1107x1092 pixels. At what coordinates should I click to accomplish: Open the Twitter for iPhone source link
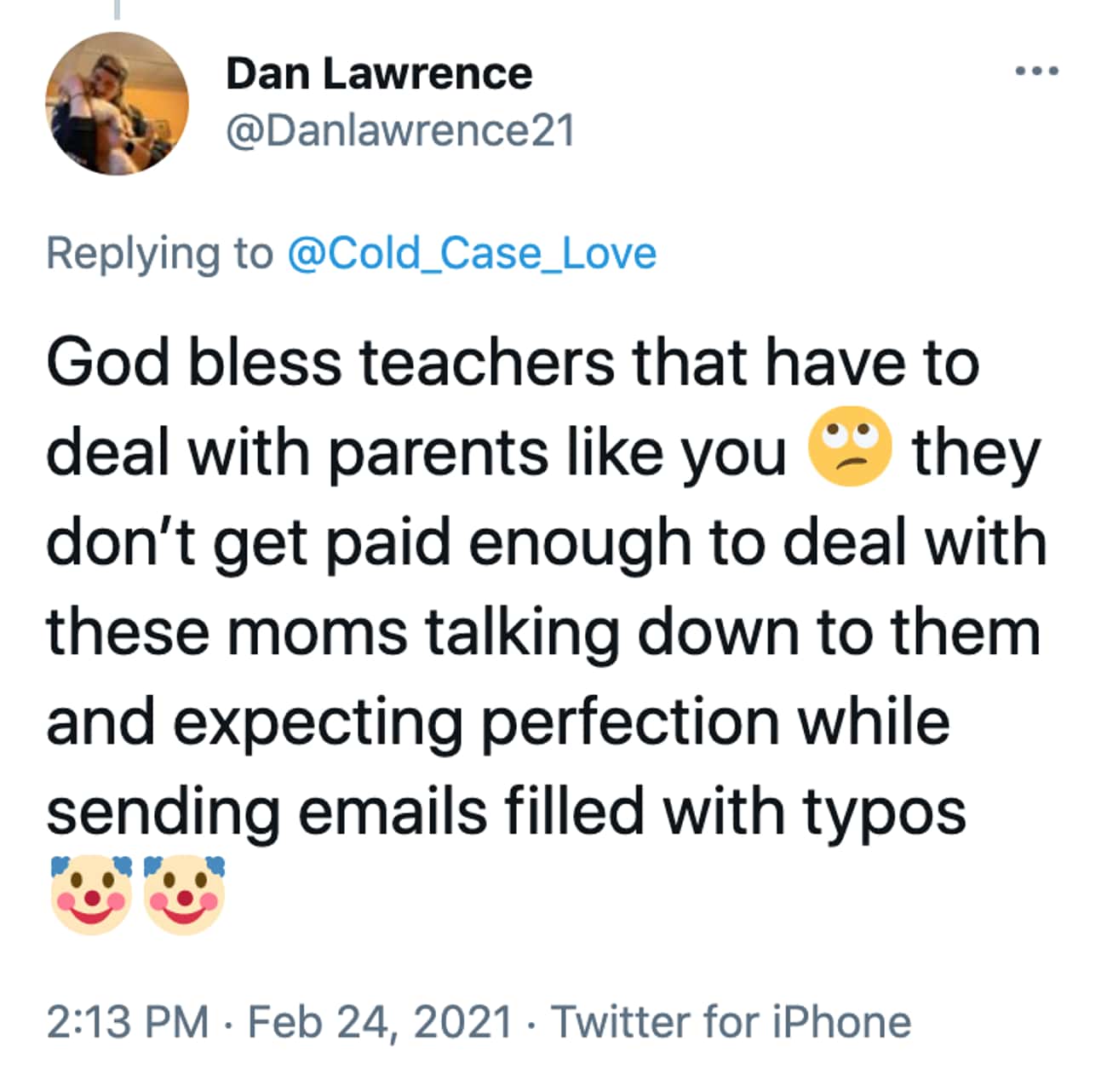[x=731, y=1021]
